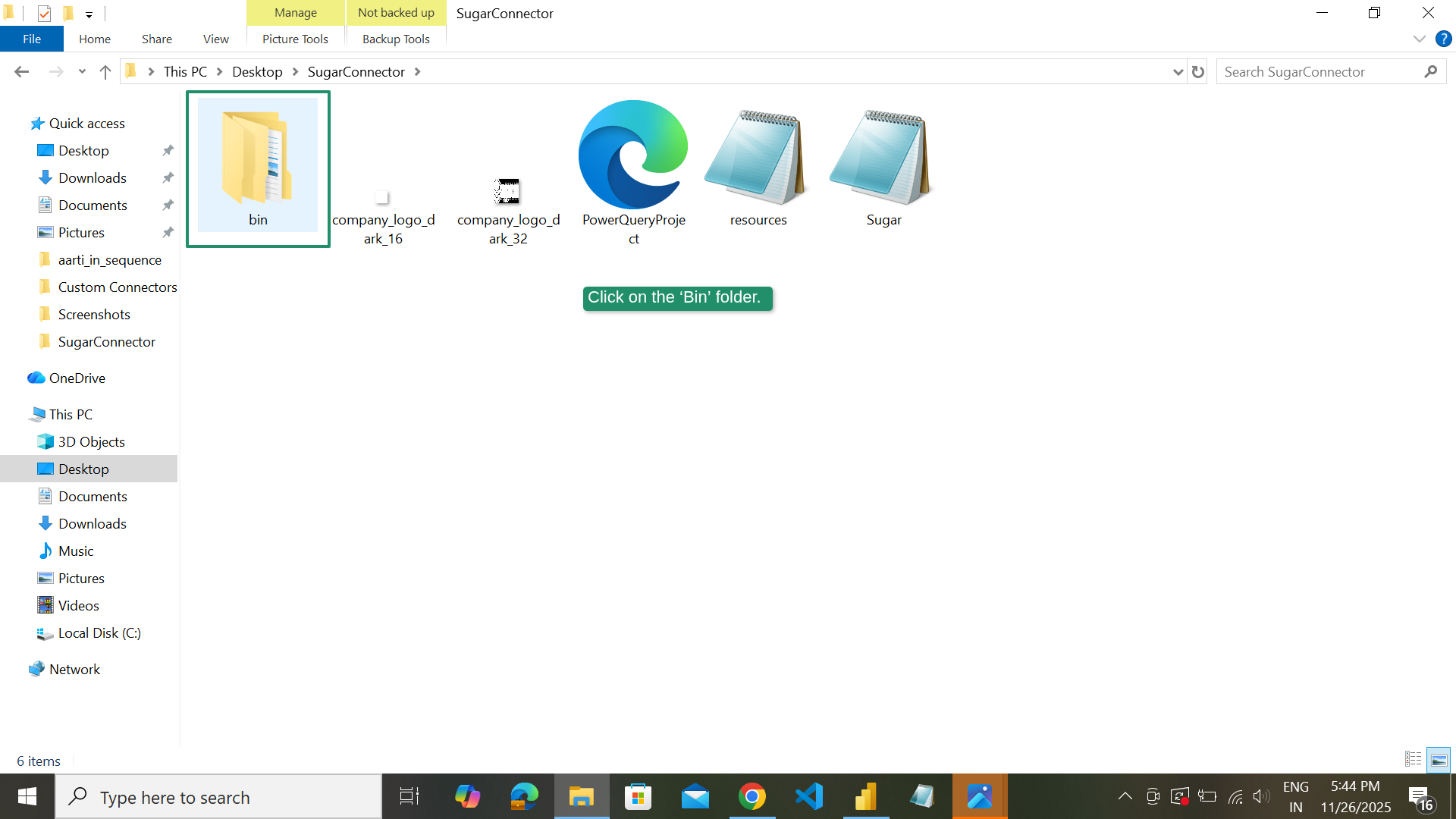Screen dimensions: 1456x819
Task: Switch to the View tab
Action: pyautogui.click(x=215, y=39)
